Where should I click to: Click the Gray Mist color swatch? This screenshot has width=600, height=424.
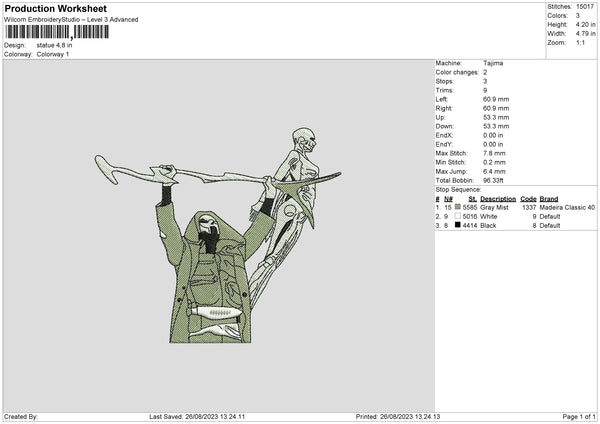[458, 207]
